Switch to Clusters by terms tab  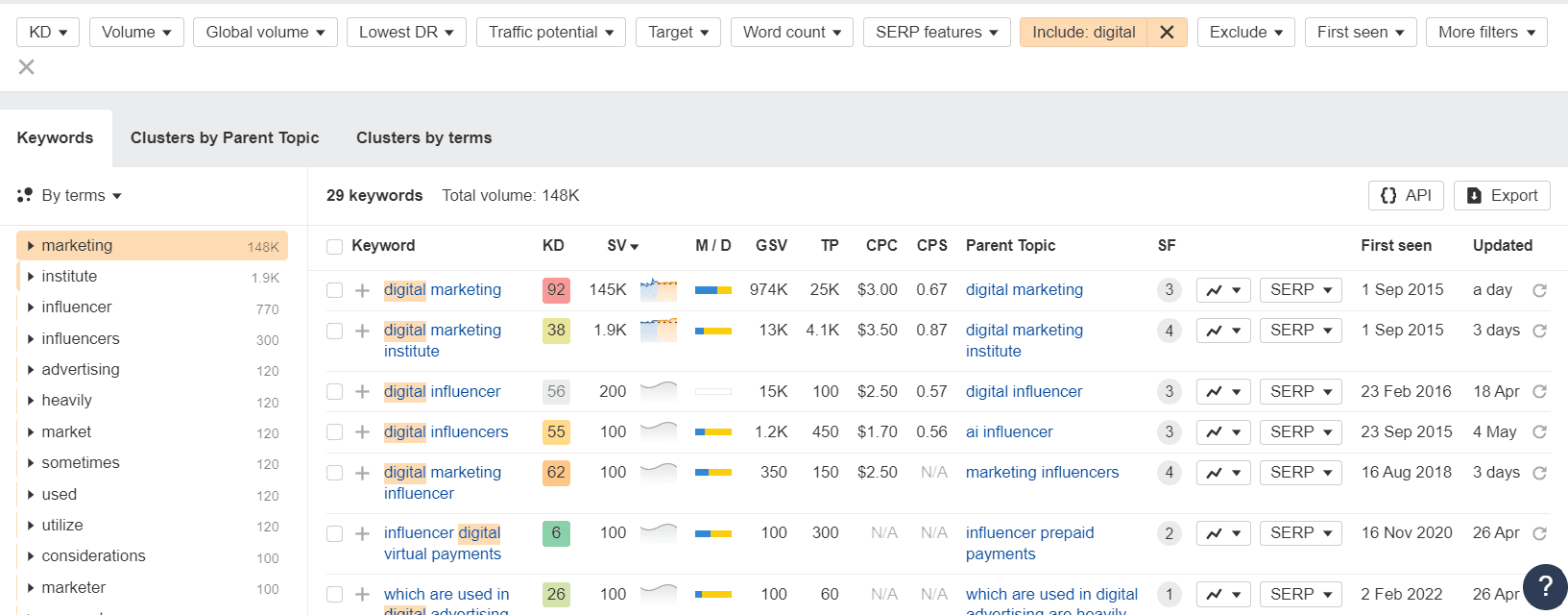click(x=423, y=138)
